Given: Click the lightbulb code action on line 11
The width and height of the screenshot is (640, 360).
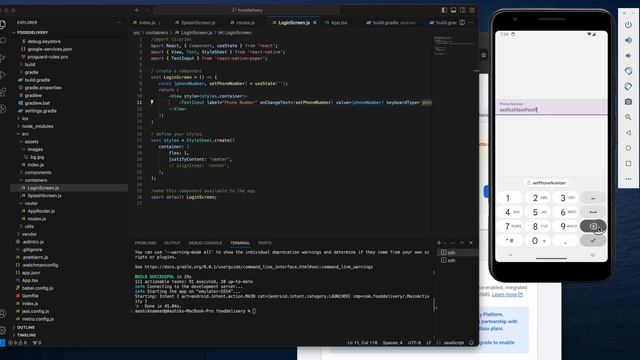Looking at the screenshot, I should (152, 102).
